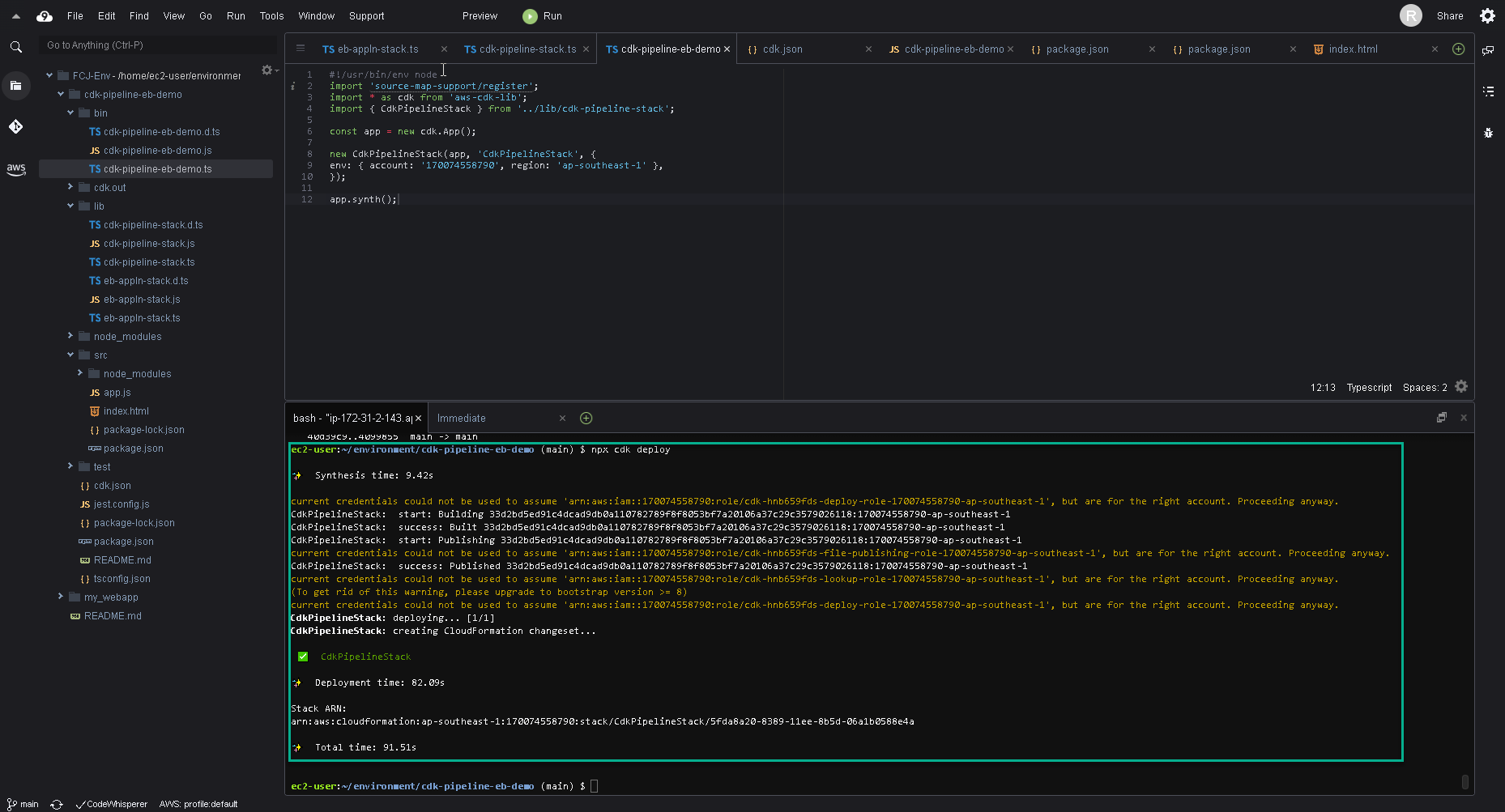The height and width of the screenshot is (812, 1505).
Task: Click the Cloud9 cloud logo icon
Action: [45, 16]
